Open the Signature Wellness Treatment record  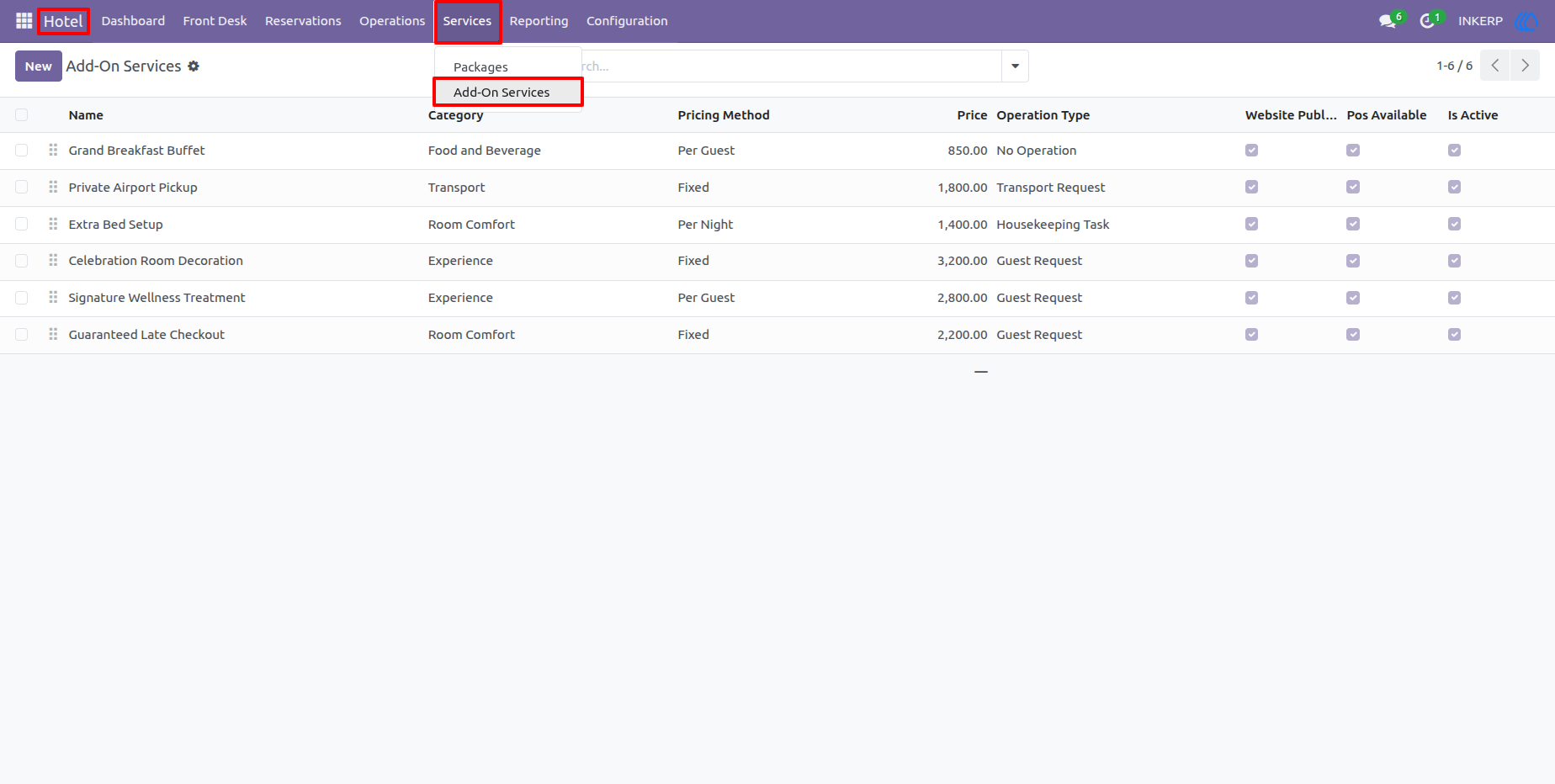[x=157, y=298]
